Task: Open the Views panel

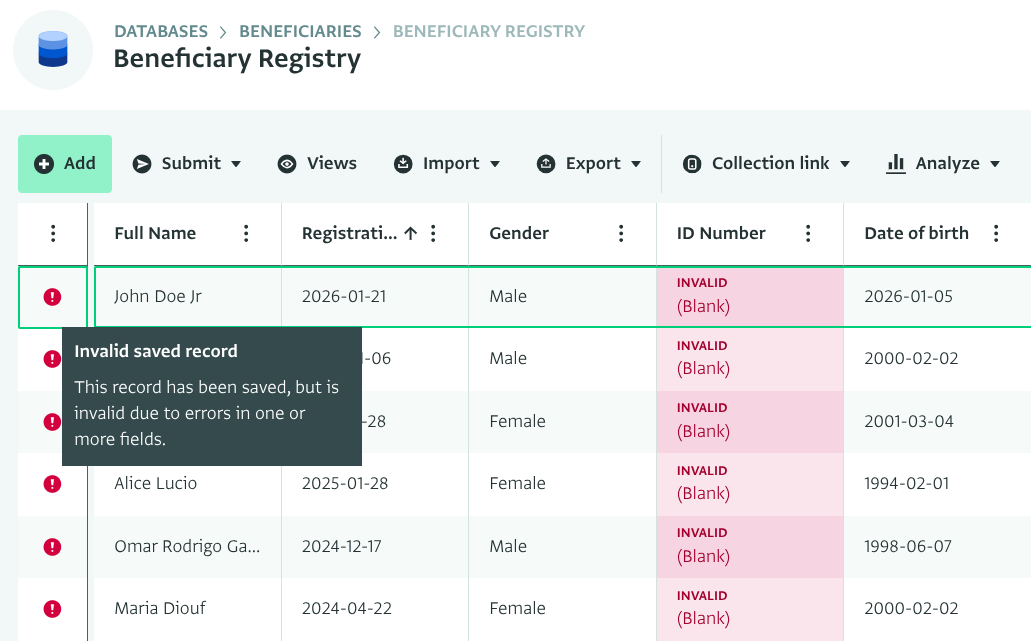Action: point(317,164)
